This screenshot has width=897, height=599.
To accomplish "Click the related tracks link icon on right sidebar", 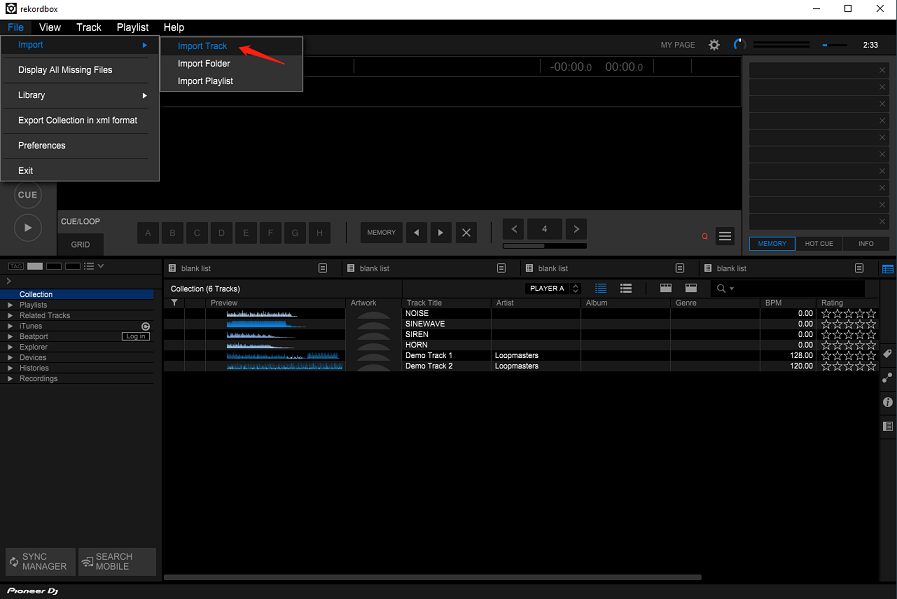I will point(887,378).
